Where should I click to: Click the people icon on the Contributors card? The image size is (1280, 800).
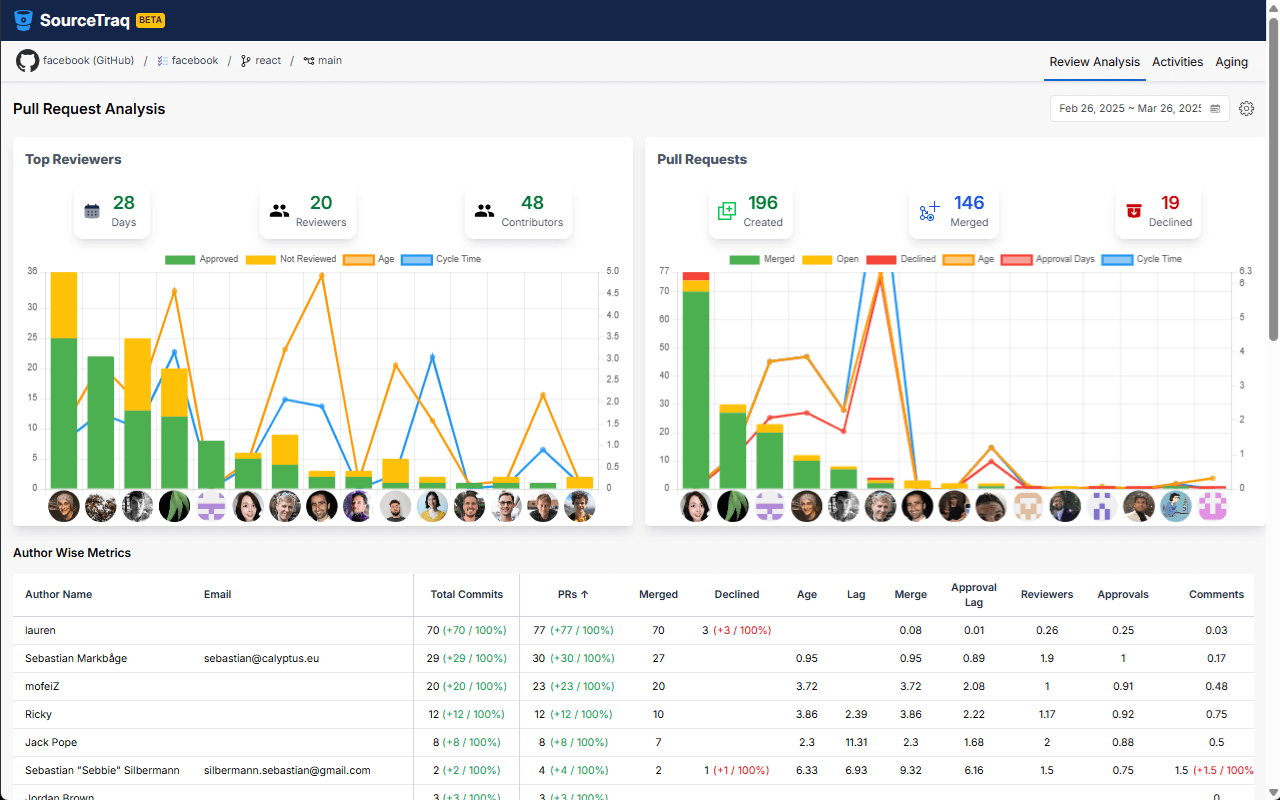[x=485, y=211]
